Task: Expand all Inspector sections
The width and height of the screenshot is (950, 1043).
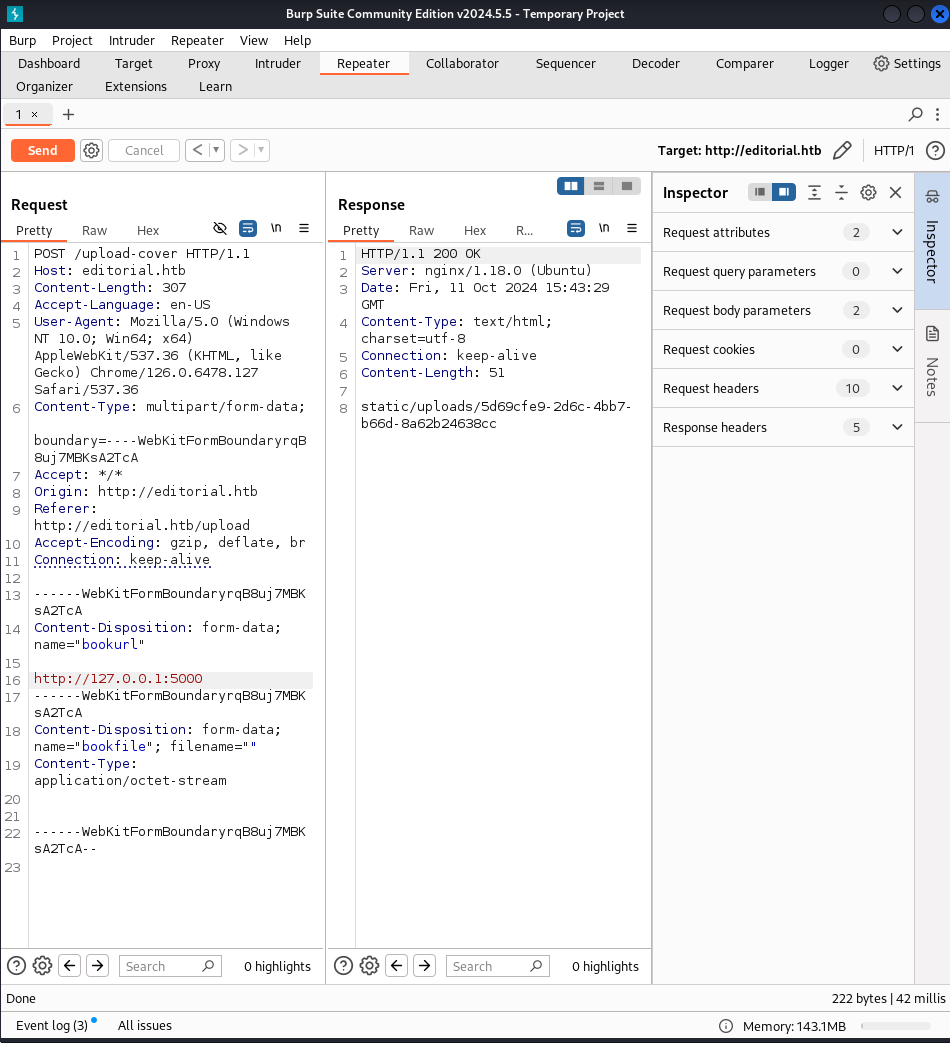Action: (x=814, y=192)
